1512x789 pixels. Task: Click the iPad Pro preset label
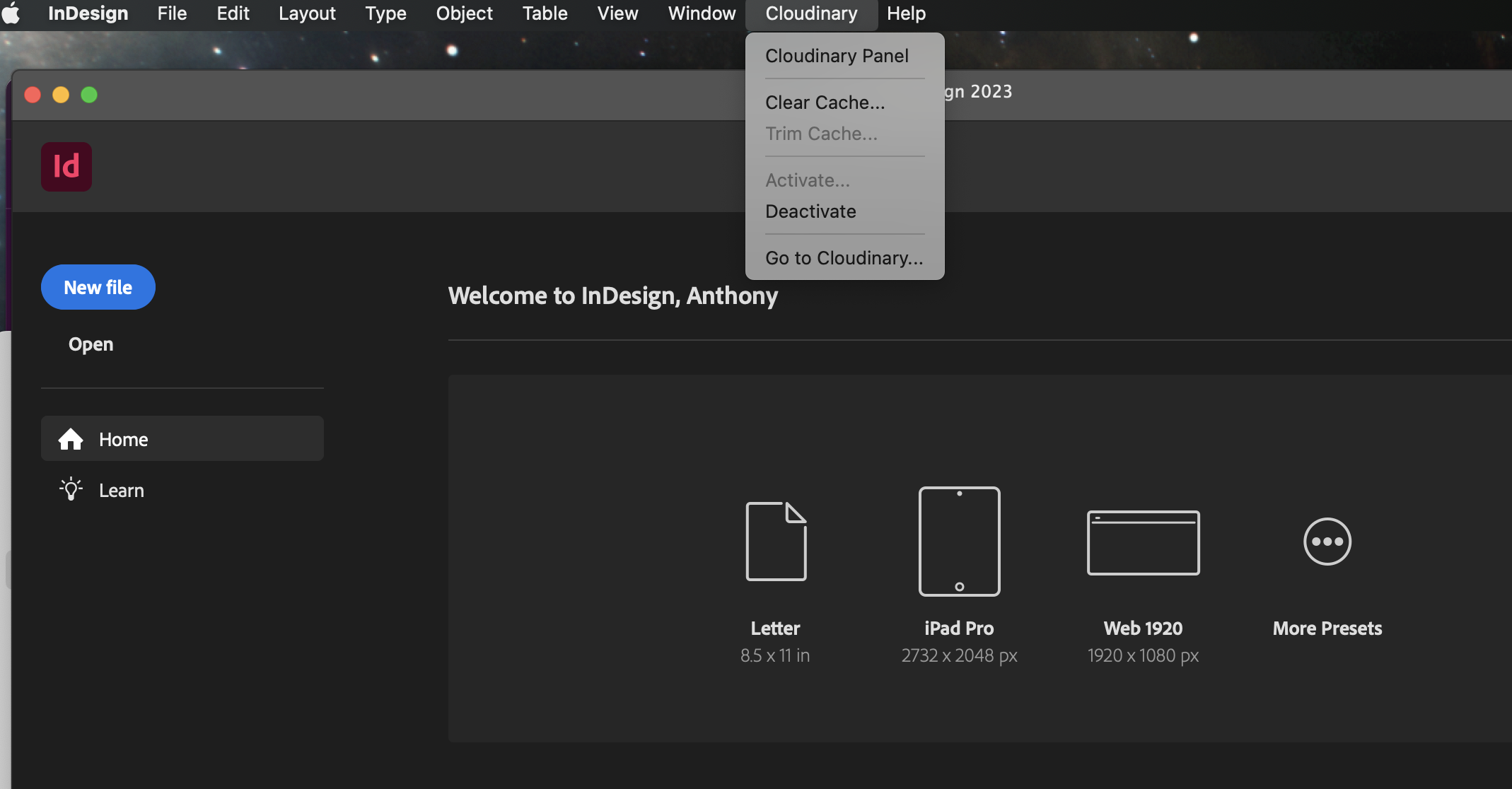pos(959,629)
